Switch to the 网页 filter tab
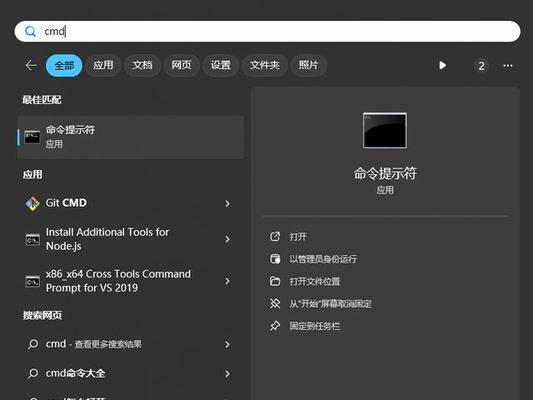533x400 pixels. (181, 65)
